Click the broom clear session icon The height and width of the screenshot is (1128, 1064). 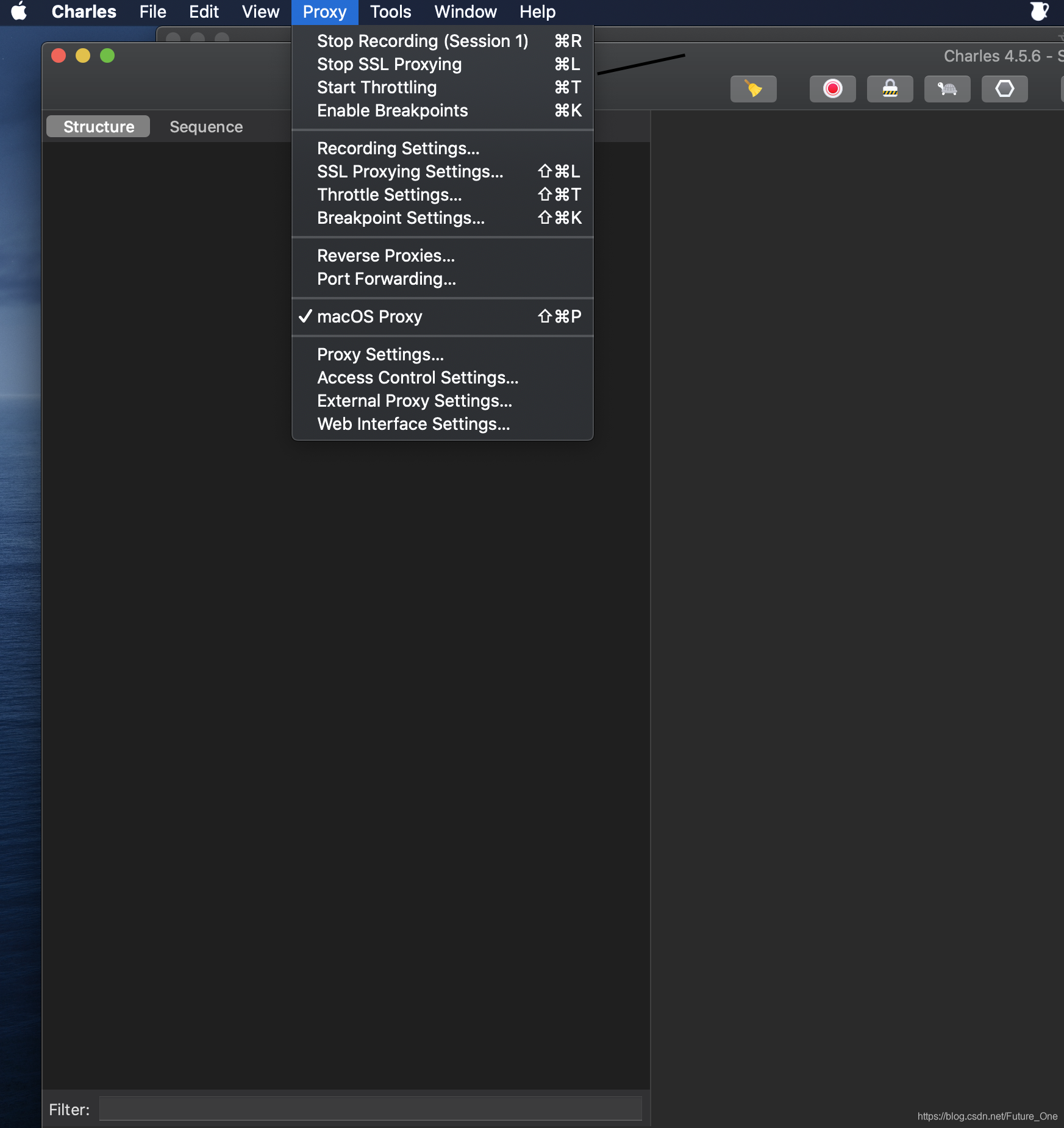pyautogui.click(x=754, y=89)
